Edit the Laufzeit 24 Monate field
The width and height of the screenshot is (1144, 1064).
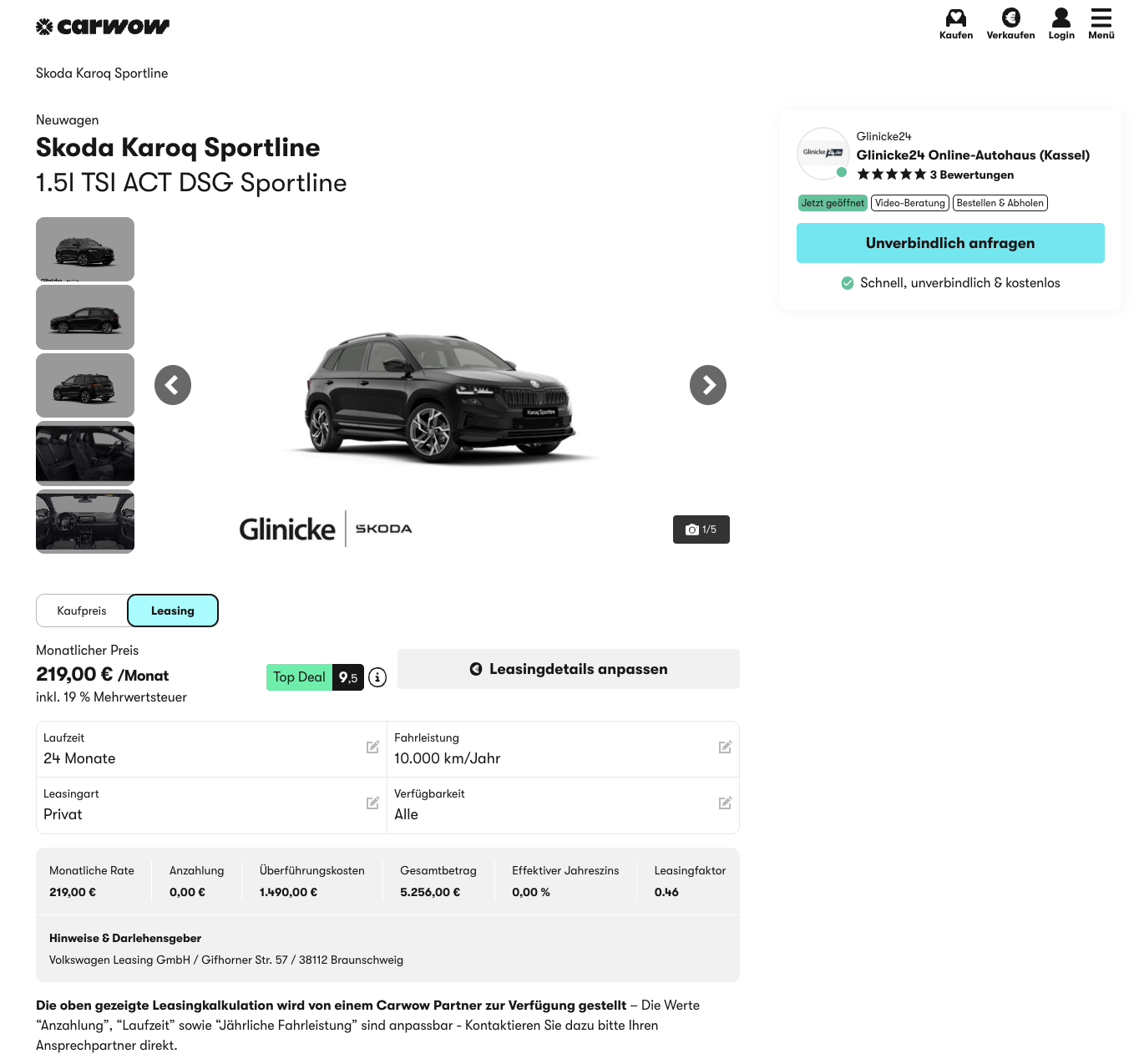pos(372,747)
